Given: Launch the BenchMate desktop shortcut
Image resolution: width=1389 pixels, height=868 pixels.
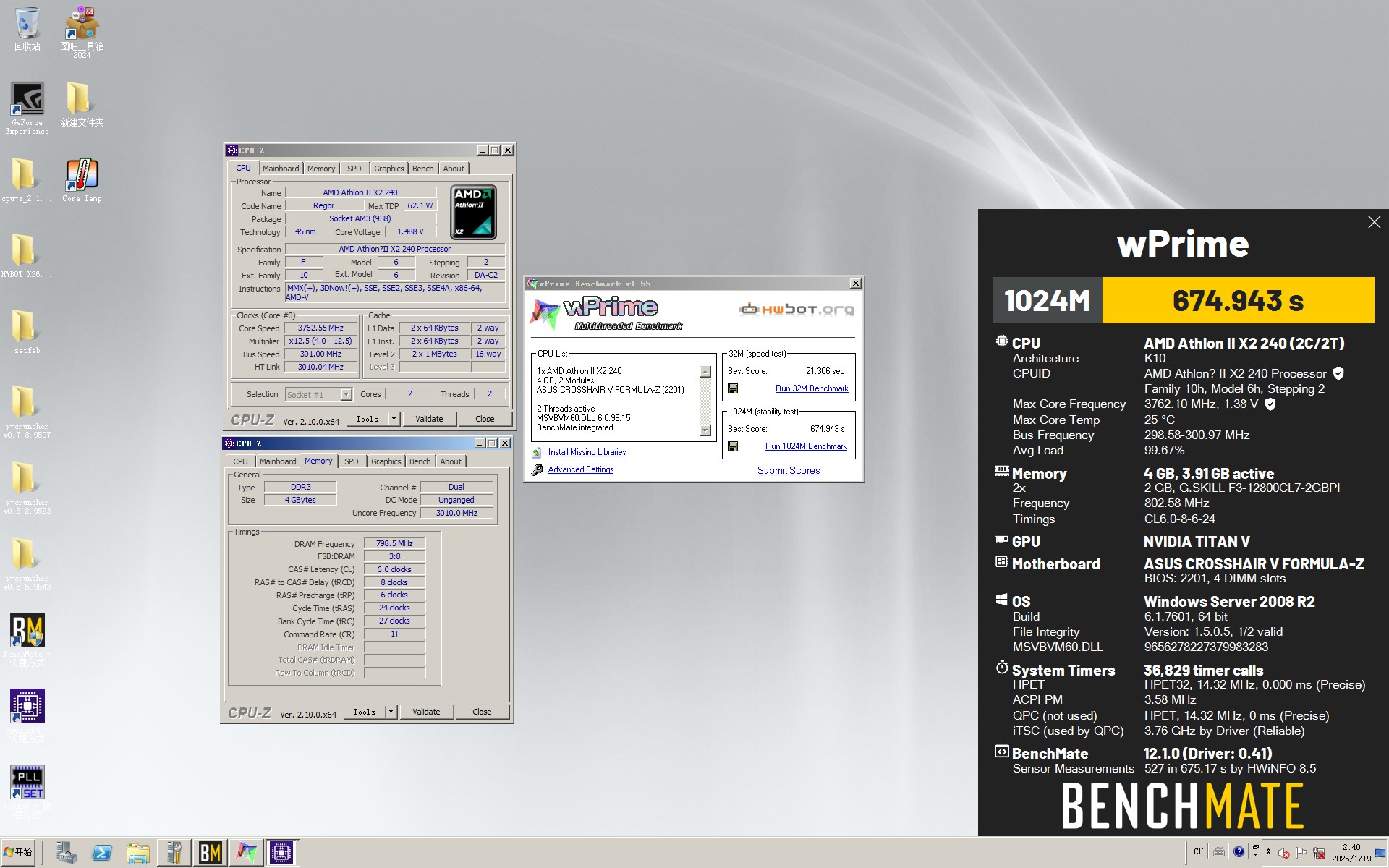Looking at the screenshot, I should click(x=27, y=639).
